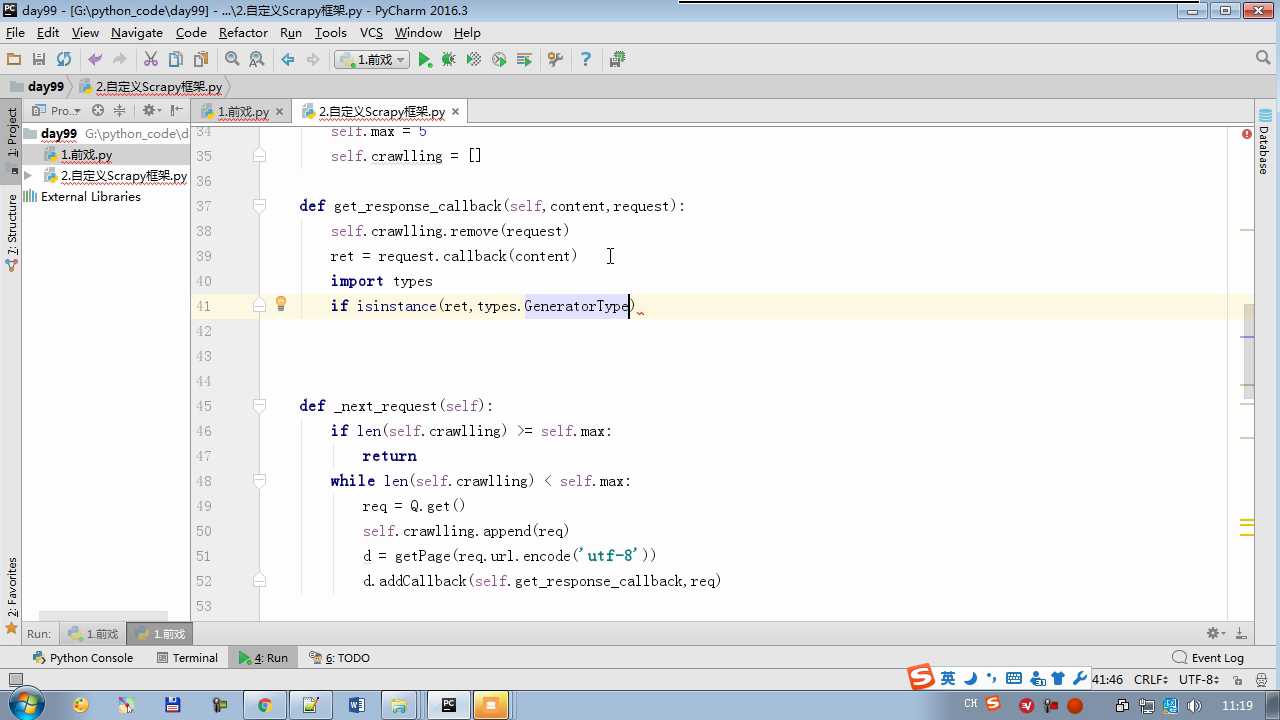Open the Tools menu
1280x720 pixels.
330,33
